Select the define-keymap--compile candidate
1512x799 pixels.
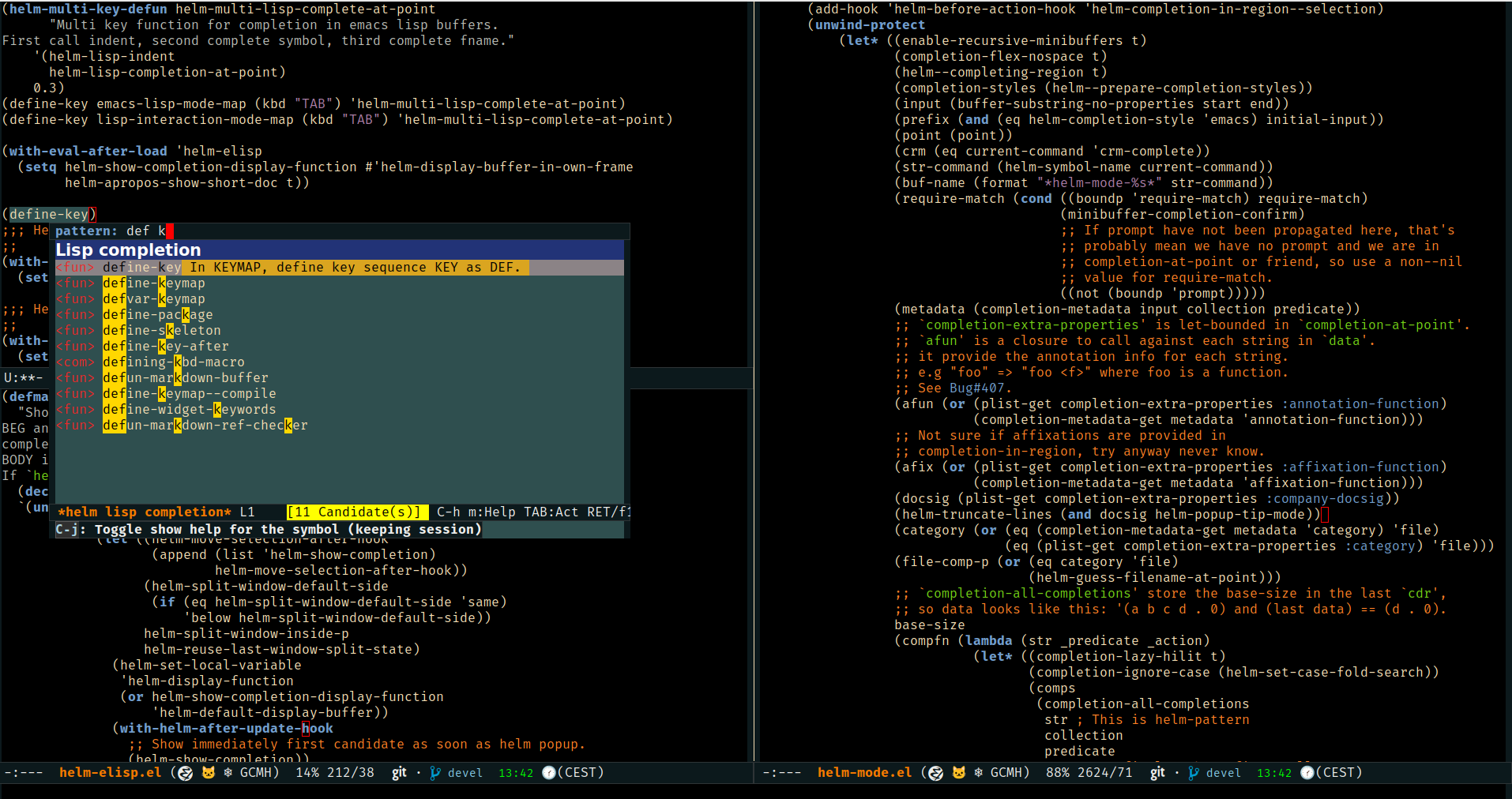tap(340, 394)
